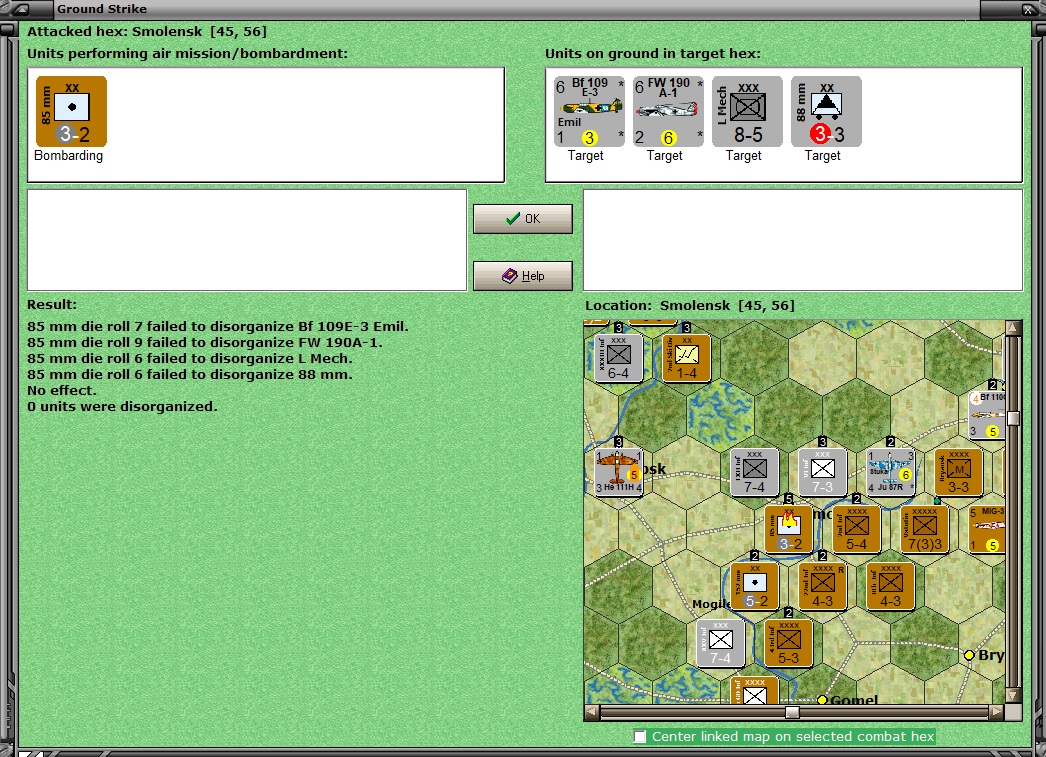Viewport: 1046px width, 757px height.
Task: Click the Bf 110 fighter on map edge
Action: 987,415
